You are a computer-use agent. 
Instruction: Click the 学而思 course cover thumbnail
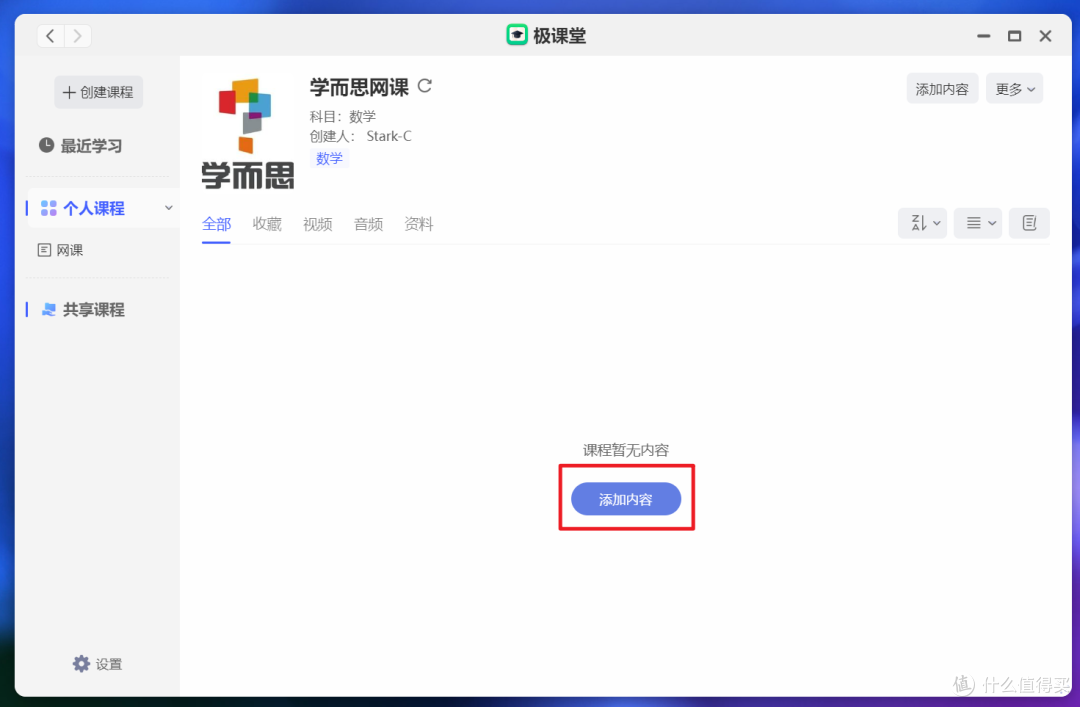tap(248, 133)
